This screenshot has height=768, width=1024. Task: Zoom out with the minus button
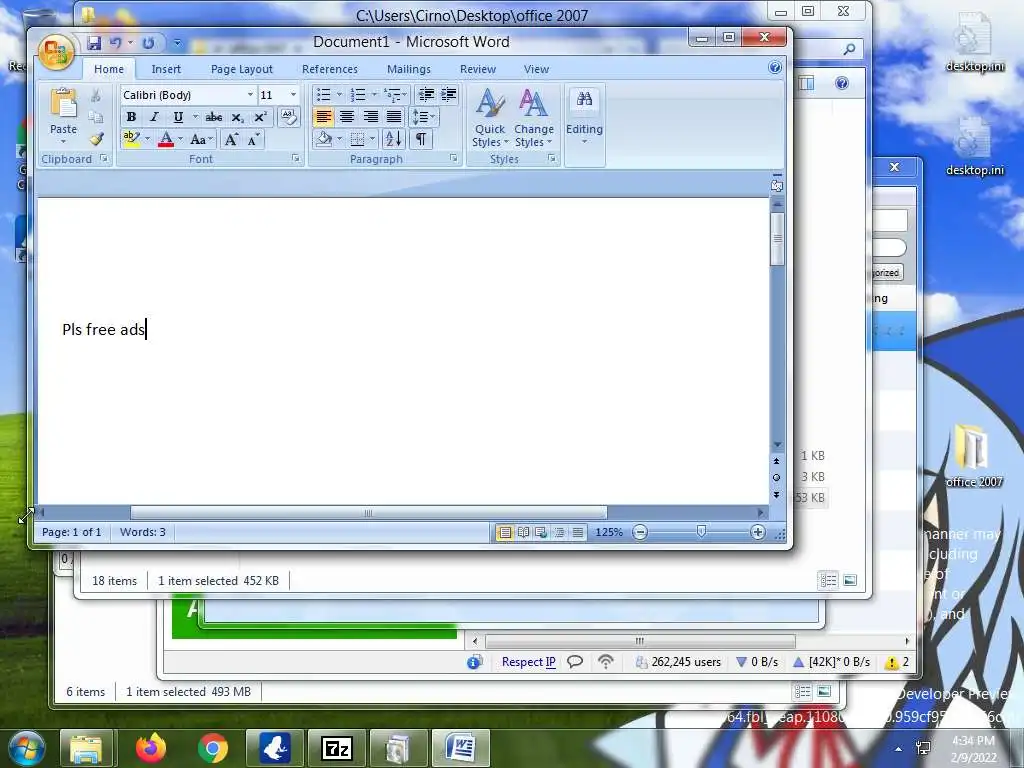tap(640, 532)
